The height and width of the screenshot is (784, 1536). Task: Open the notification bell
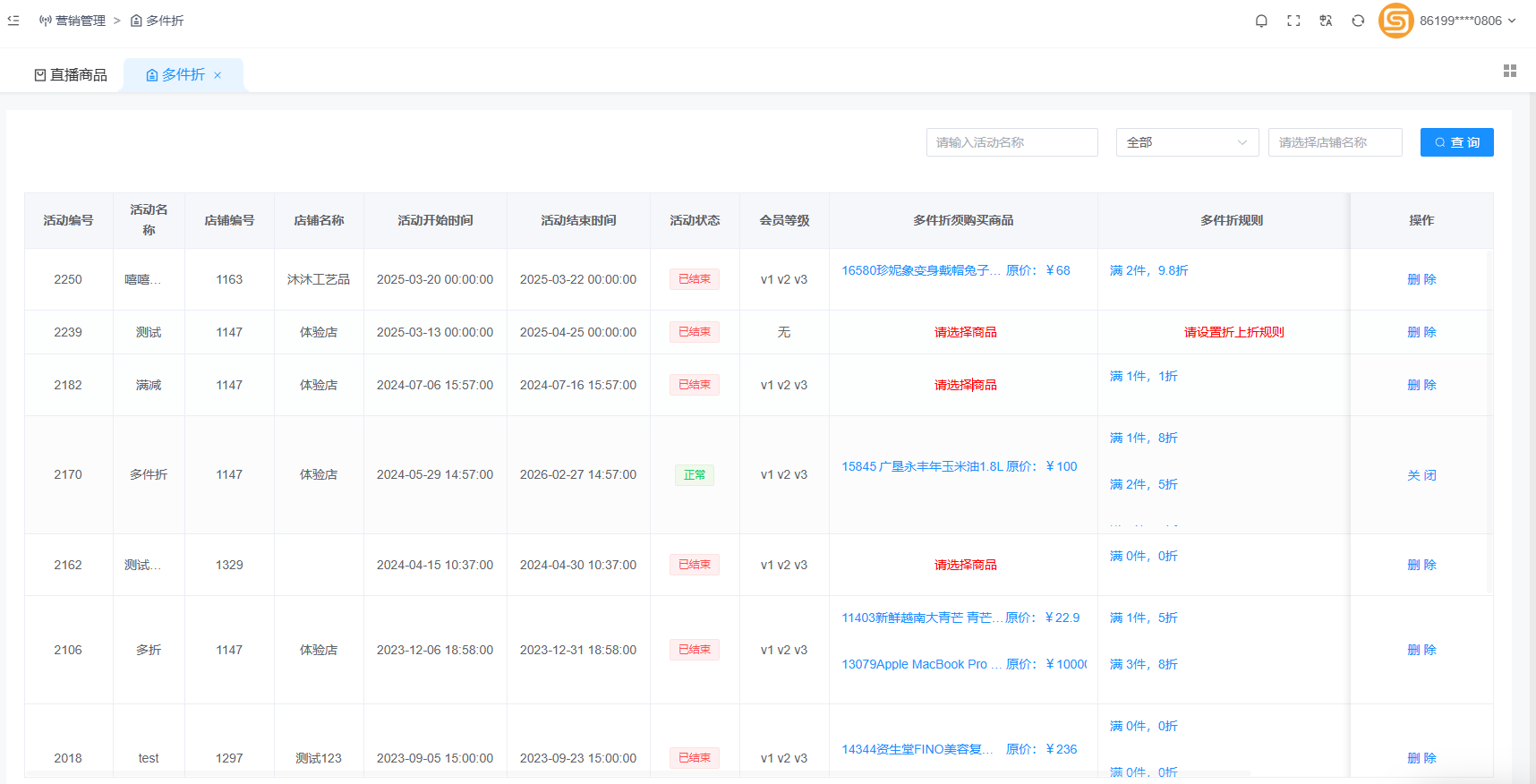(x=1261, y=21)
